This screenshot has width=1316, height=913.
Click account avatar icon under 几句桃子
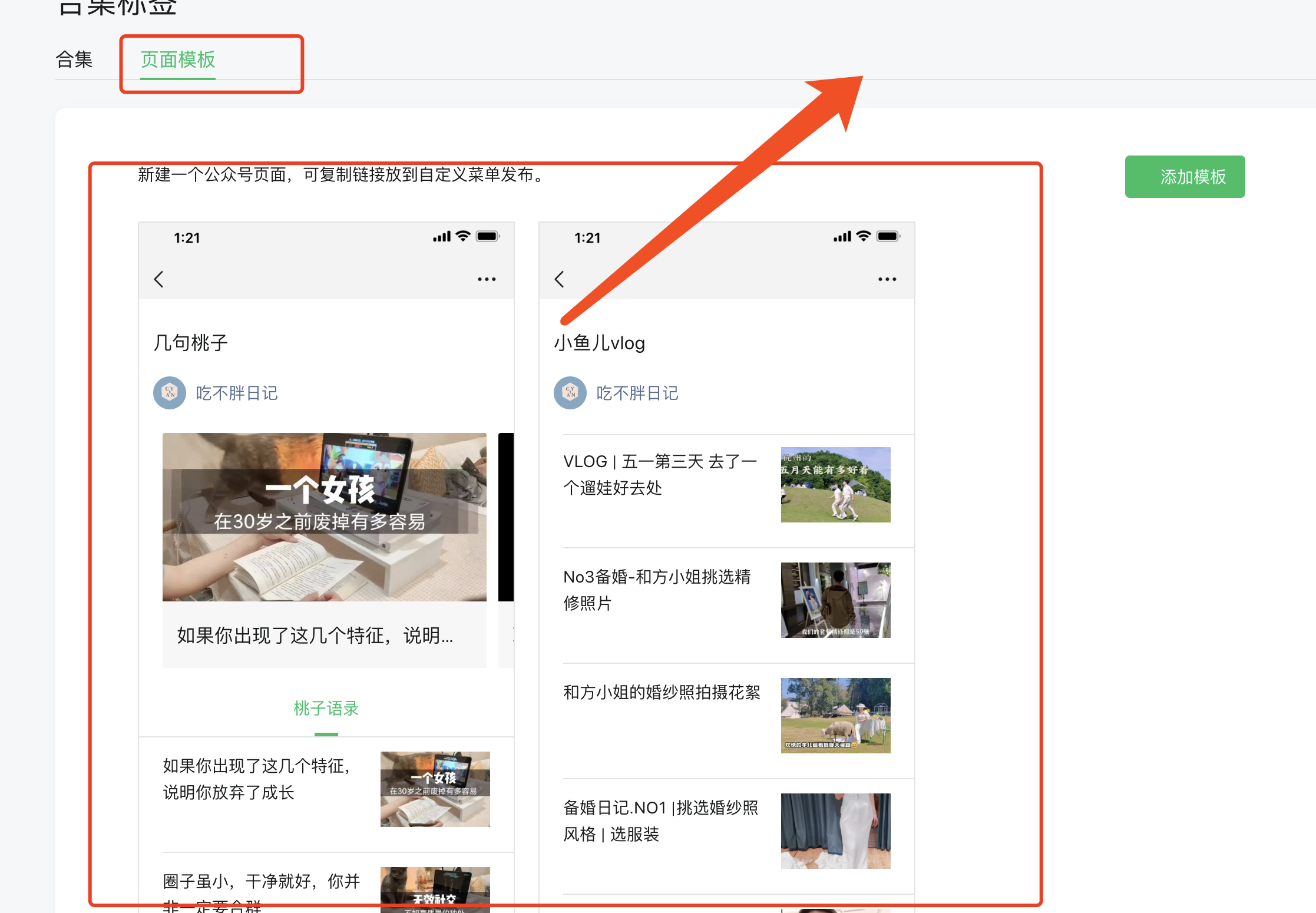pos(170,393)
